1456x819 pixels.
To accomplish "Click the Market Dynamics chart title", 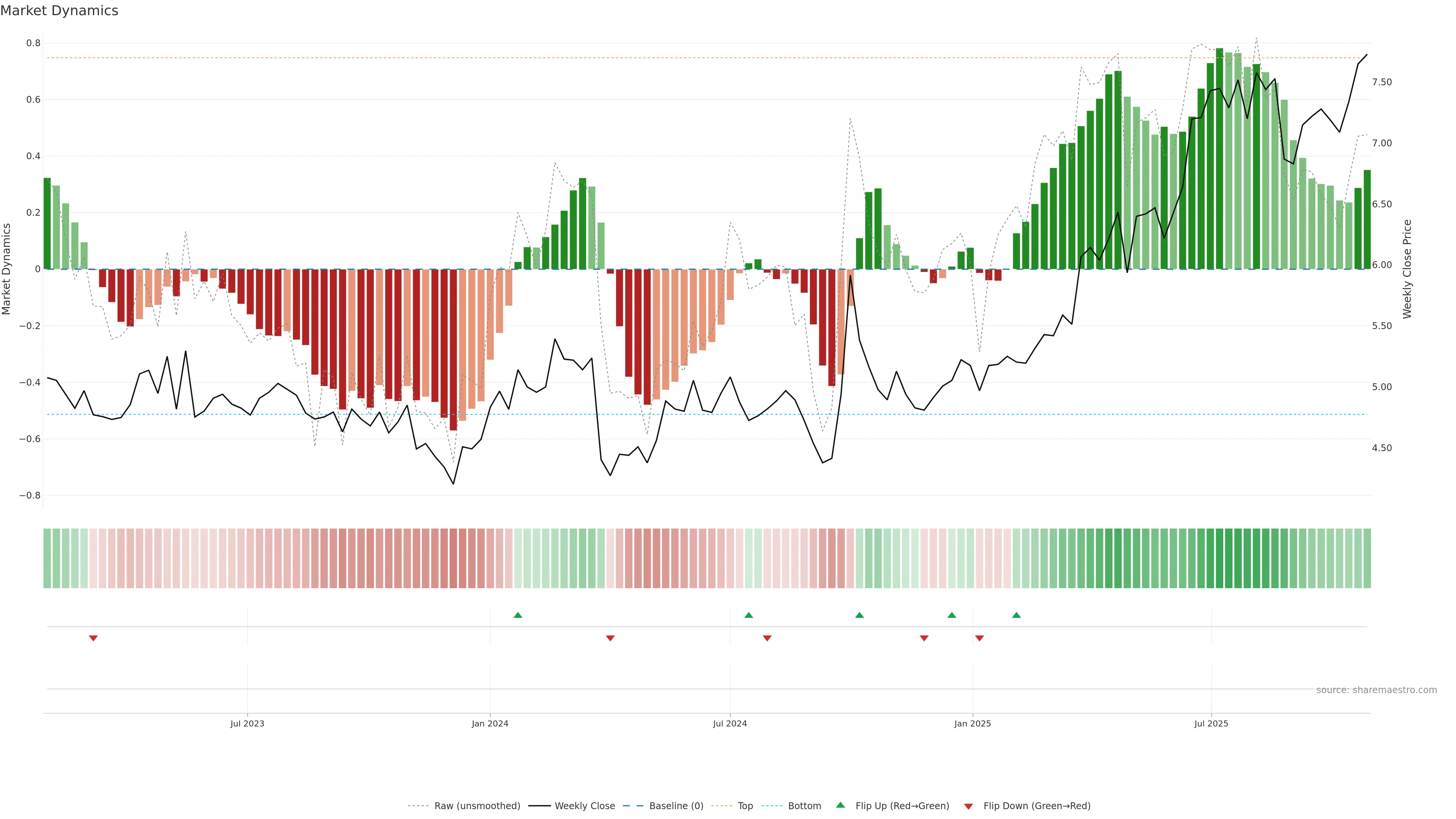I will tap(60, 11).
